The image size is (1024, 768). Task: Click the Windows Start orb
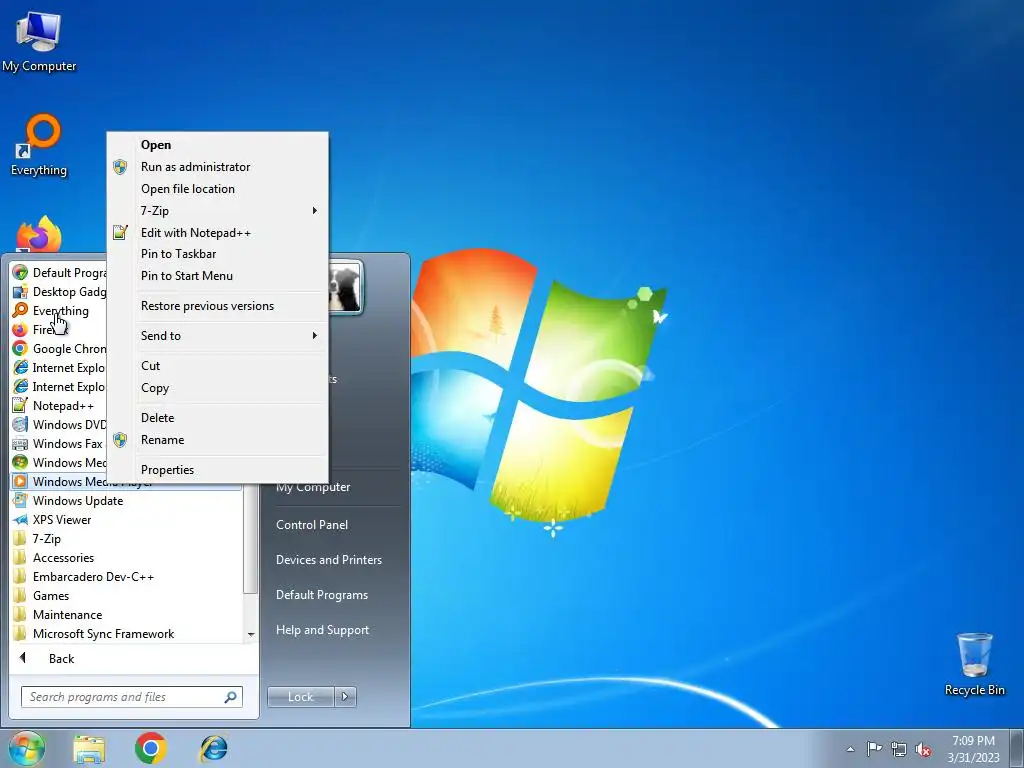26,748
